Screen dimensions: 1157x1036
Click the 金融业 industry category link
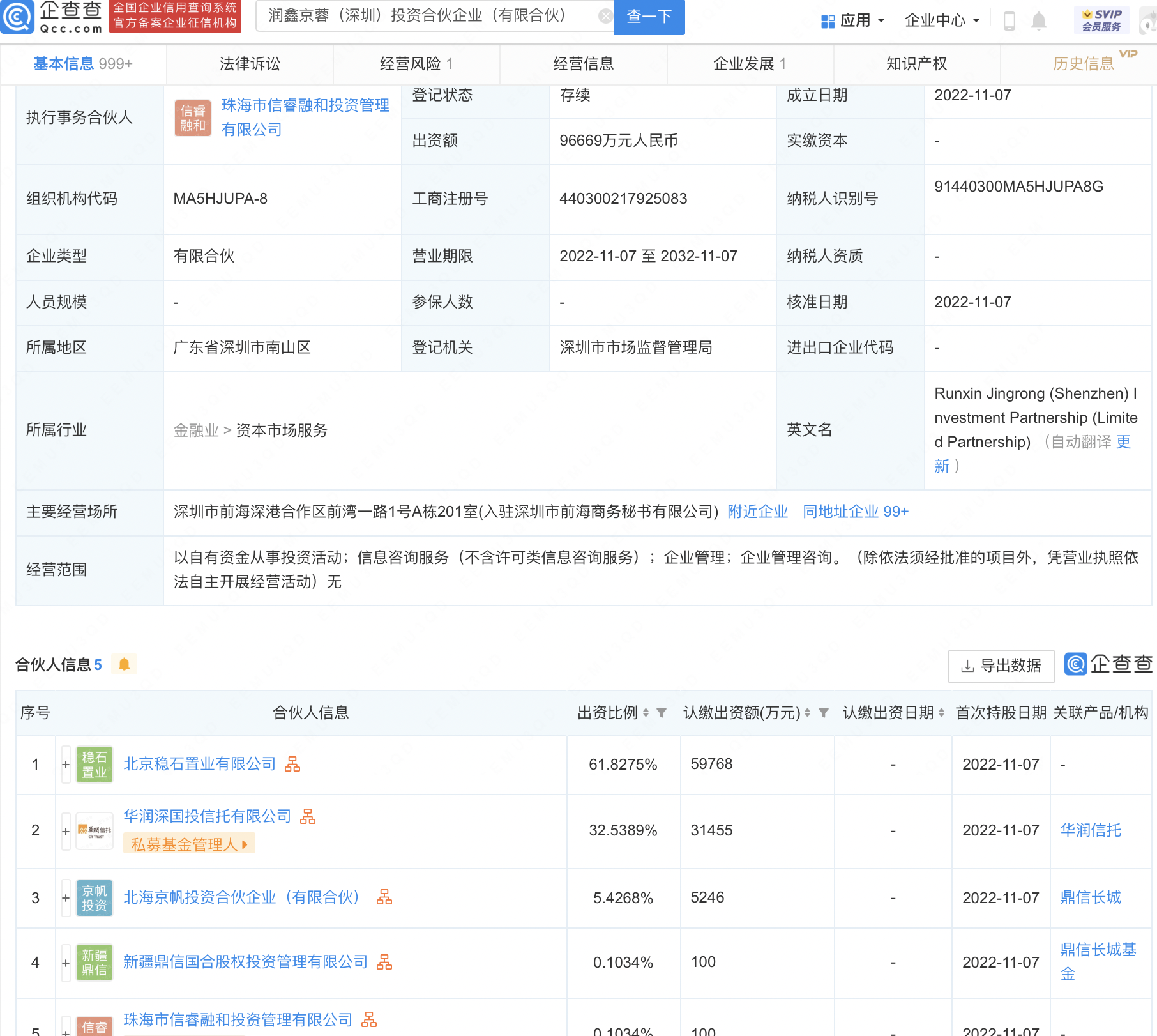[x=196, y=430]
